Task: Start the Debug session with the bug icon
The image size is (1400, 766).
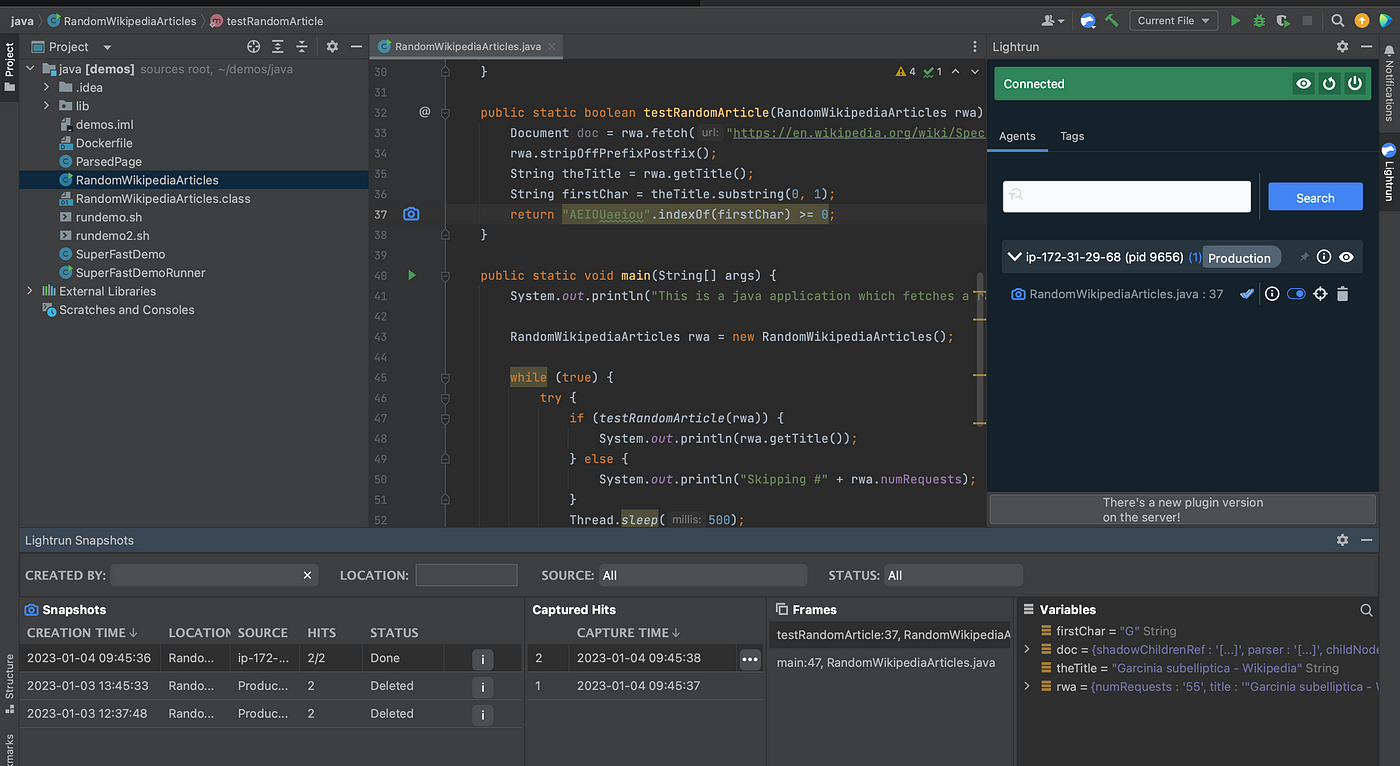Action: click(1258, 20)
